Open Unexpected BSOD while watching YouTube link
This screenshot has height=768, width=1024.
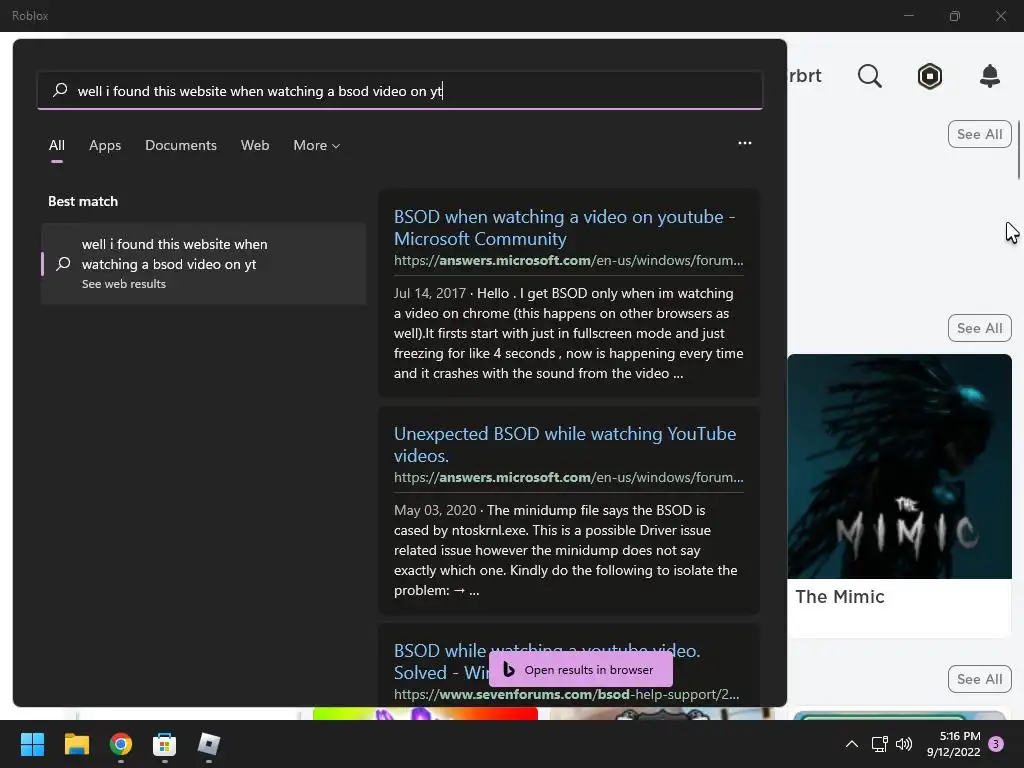(564, 444)
